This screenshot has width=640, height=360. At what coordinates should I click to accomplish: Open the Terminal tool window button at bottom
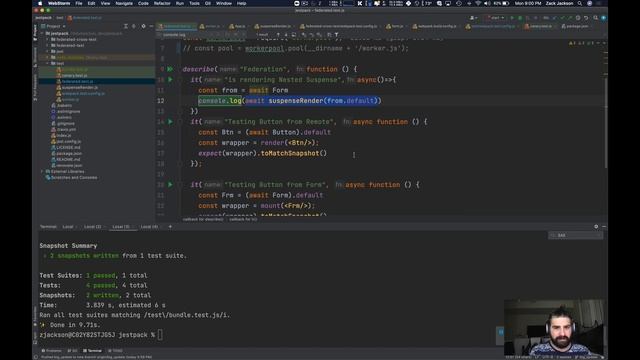point(92,351)
